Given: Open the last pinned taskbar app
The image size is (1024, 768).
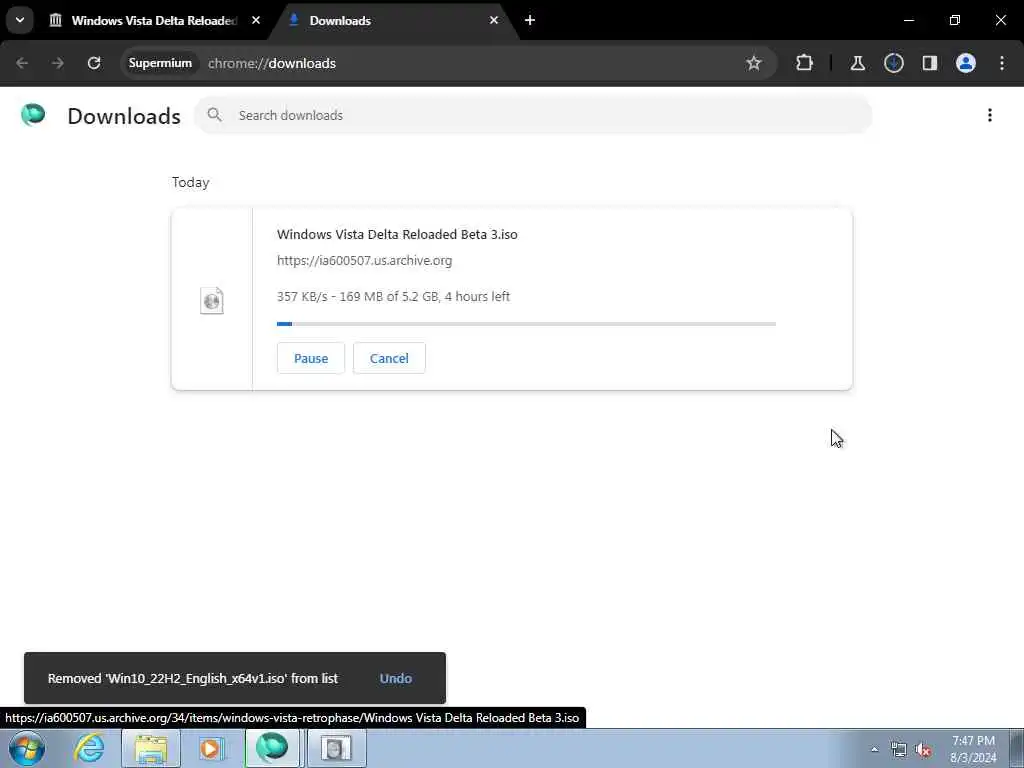Looking at the screenshot, I should pyautogui.click(x=336, y=748).
